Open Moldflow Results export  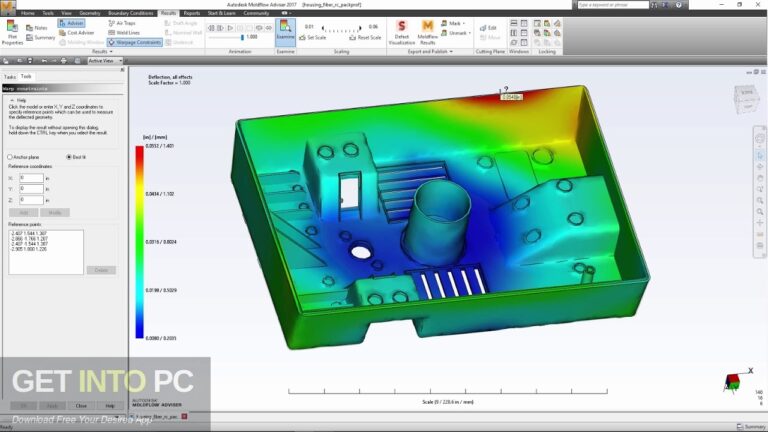(428, 33)
